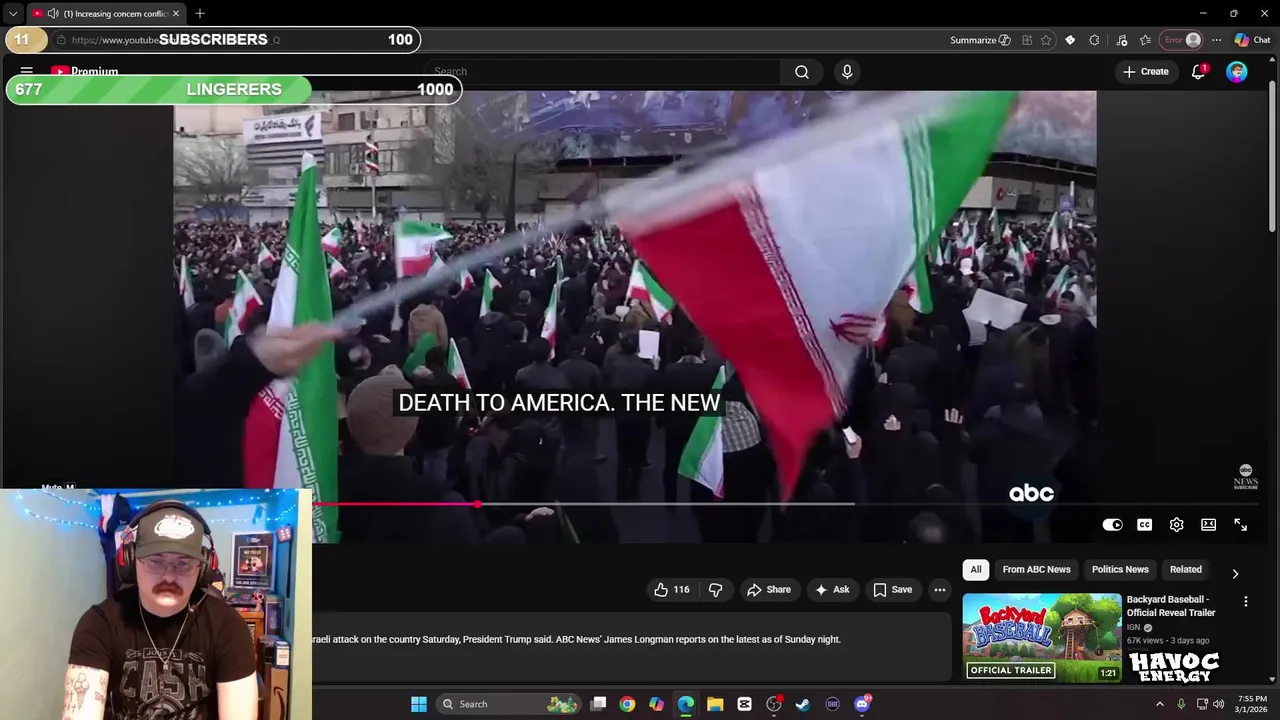
Task: Click the profile Error badge
Action: (x=1181, y=40)
